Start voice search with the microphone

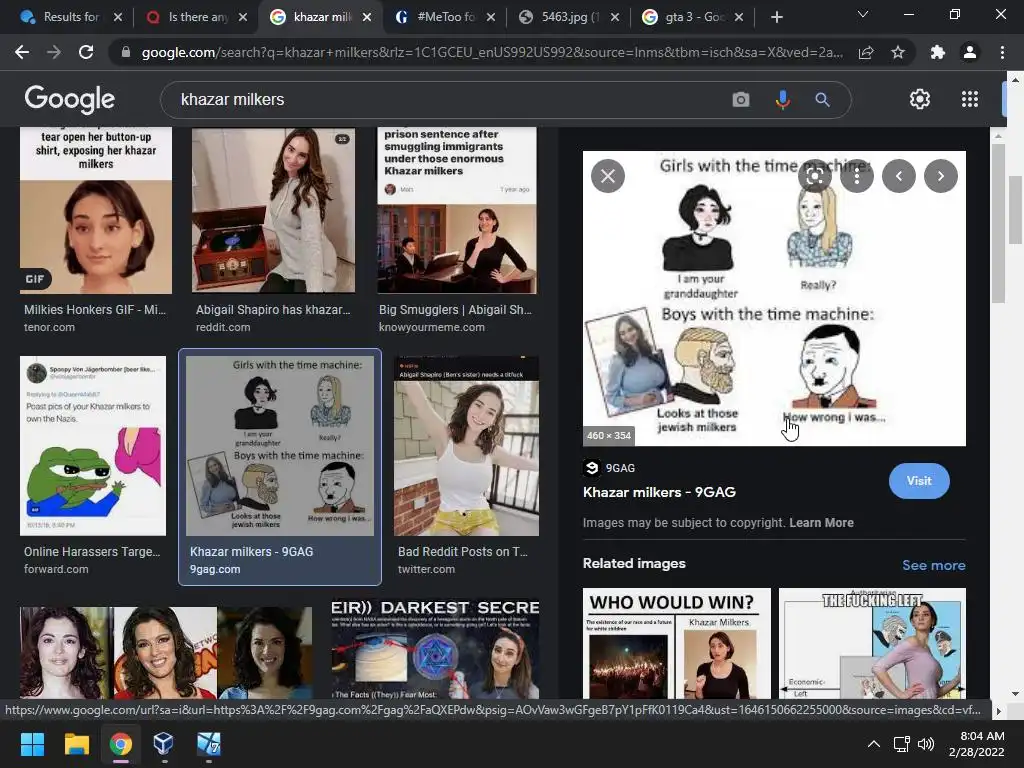pyautogui.click(x=782, y=99)
